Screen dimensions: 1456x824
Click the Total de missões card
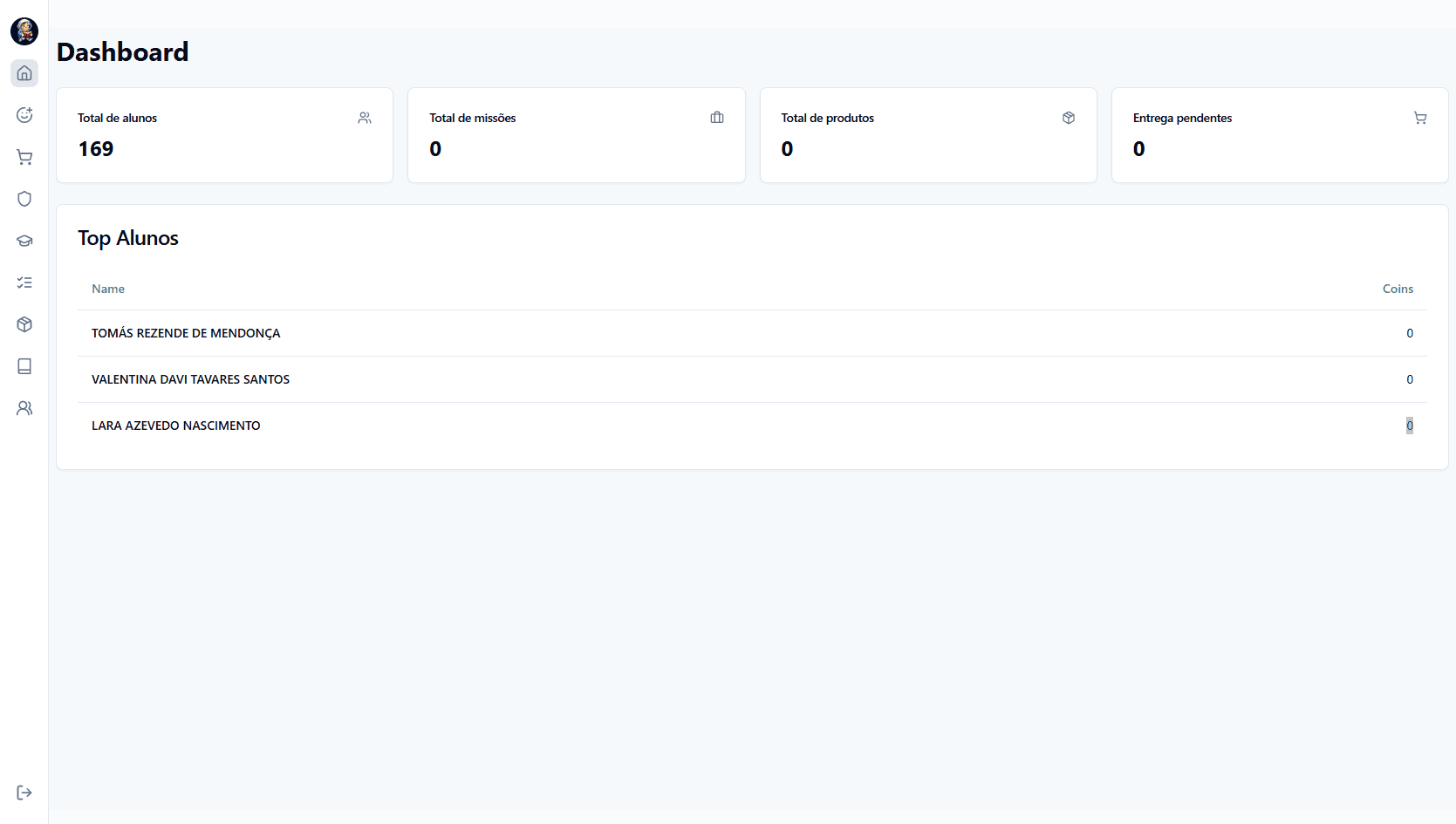(x=576, y=135)
